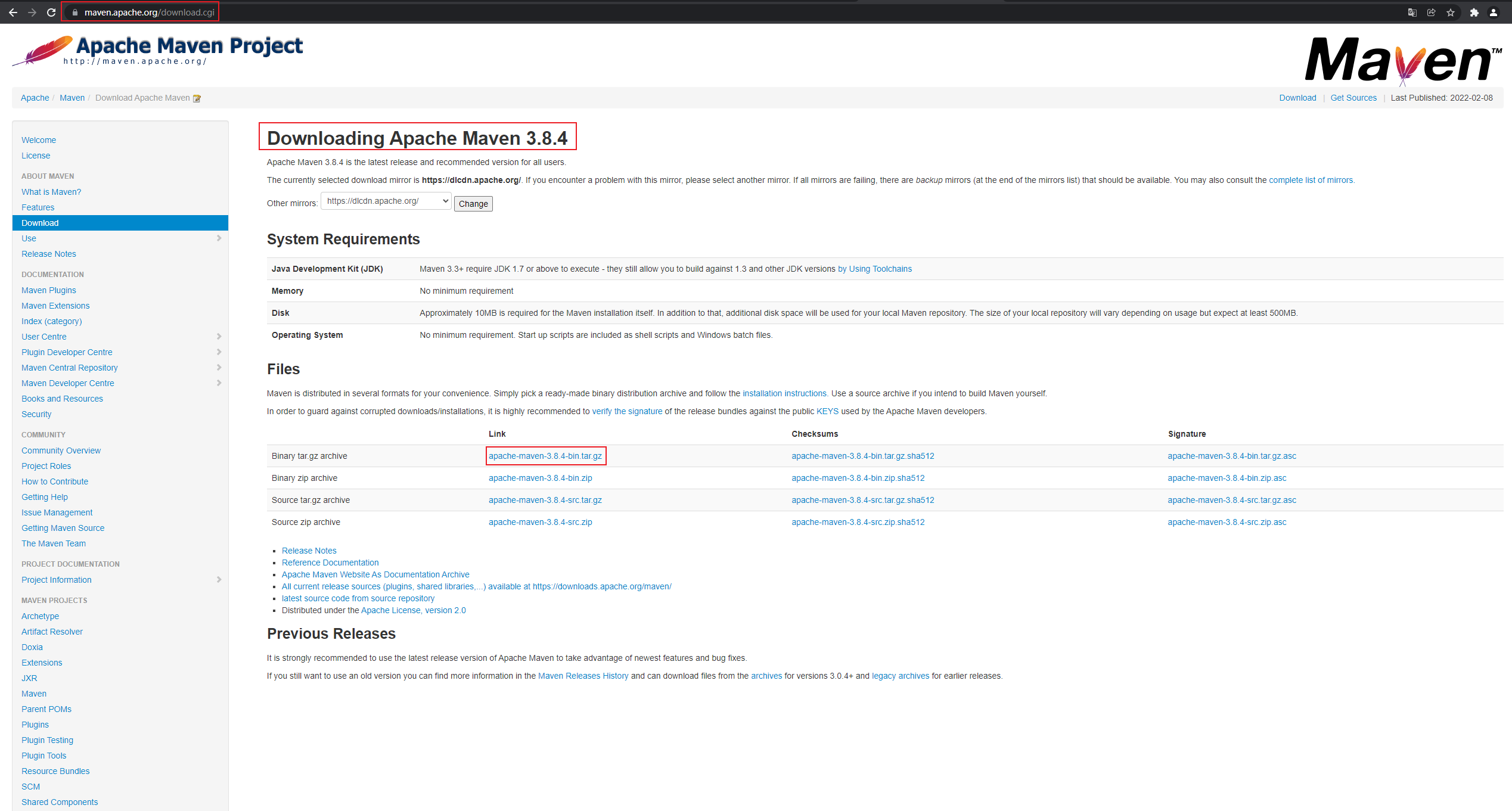The height and width of the screenshot is (811, 1512).
Task: Click the share page icon
Action: point(1431,13)
